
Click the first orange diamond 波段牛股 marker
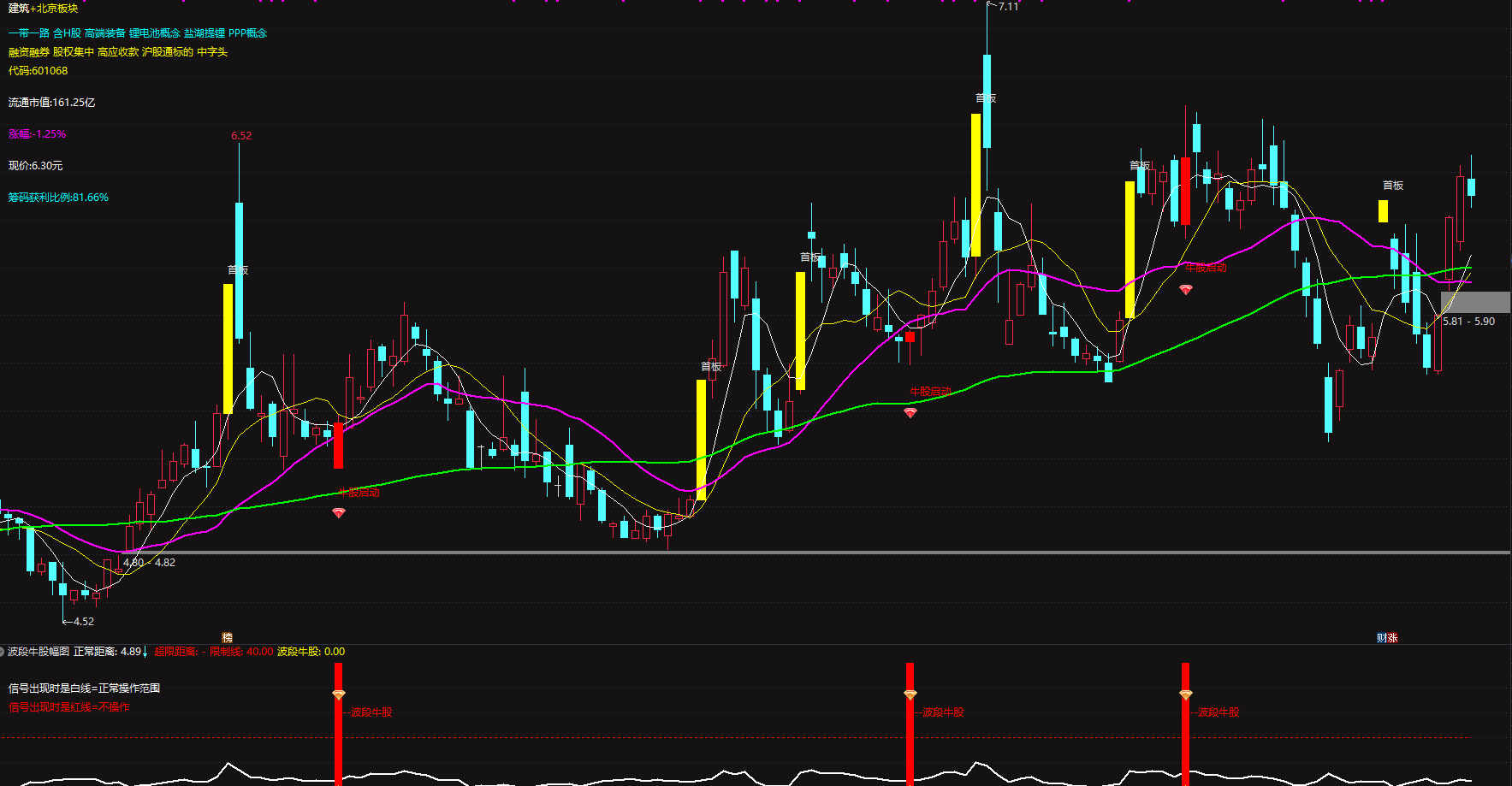point(339,694)
